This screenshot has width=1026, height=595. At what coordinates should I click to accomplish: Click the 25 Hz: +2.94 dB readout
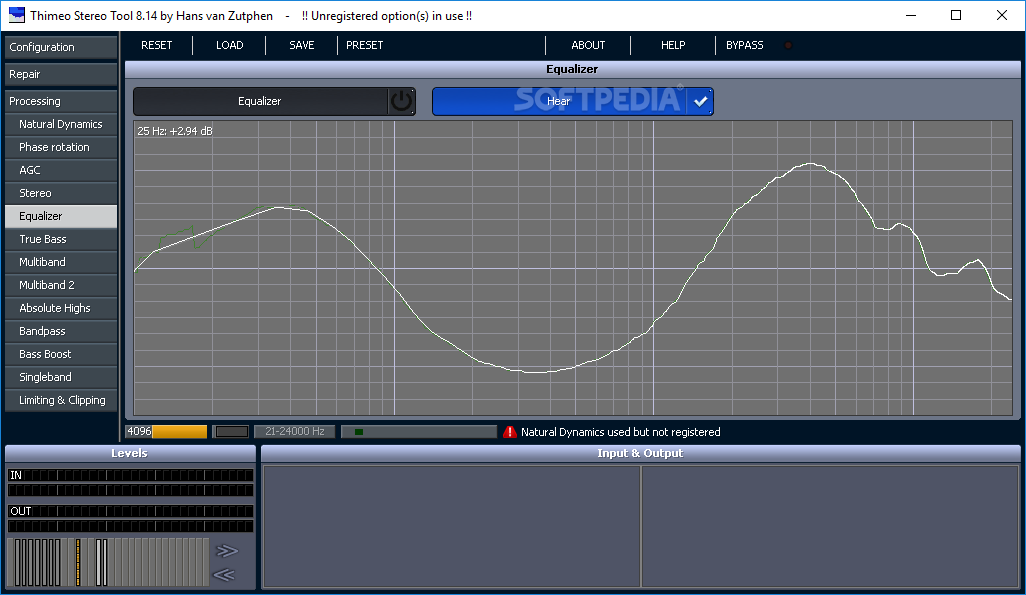(175, 131)
